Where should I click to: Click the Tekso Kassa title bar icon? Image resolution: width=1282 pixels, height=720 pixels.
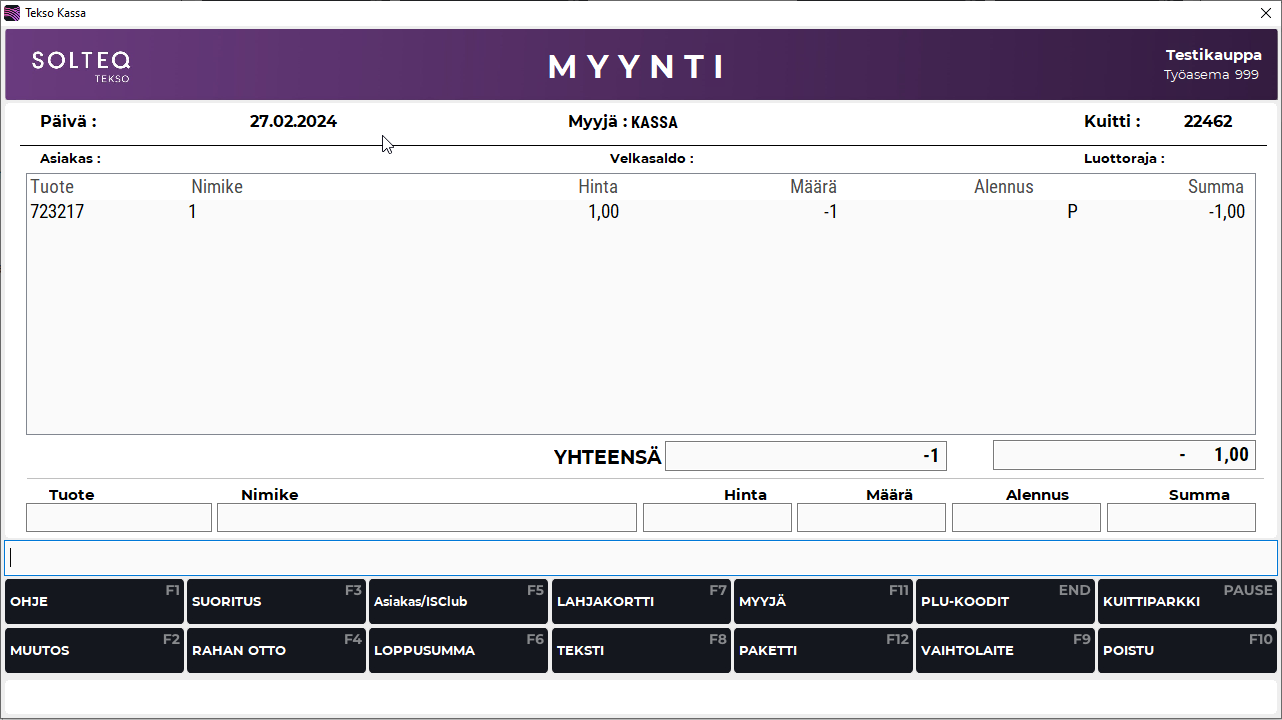(x=12, y=13)
